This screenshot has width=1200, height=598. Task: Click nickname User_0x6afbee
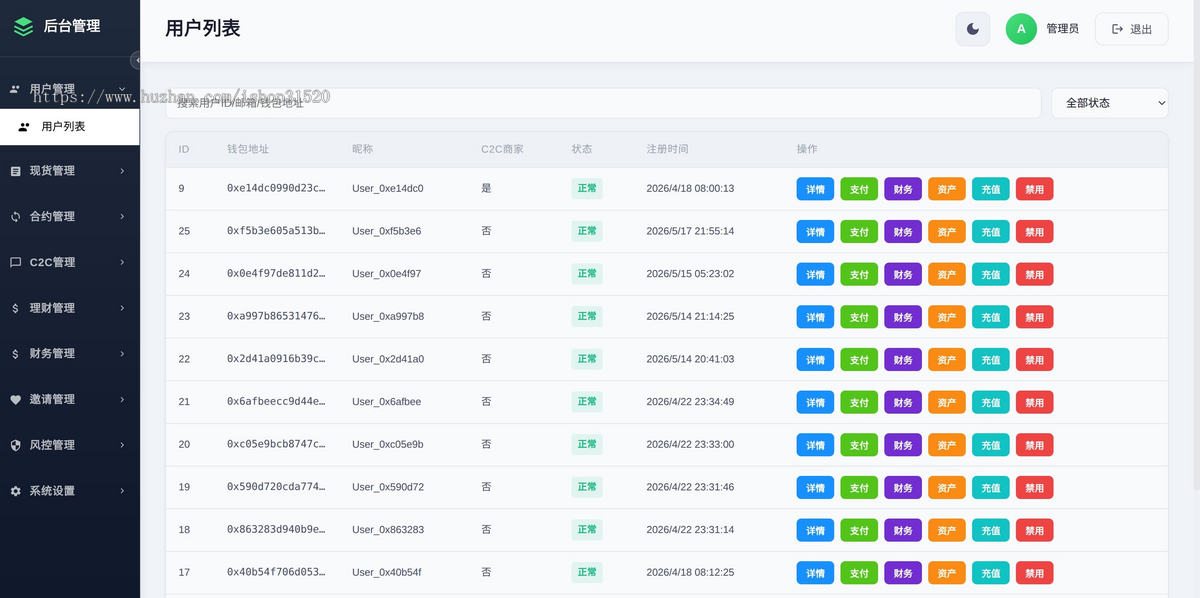click(387, 402)
